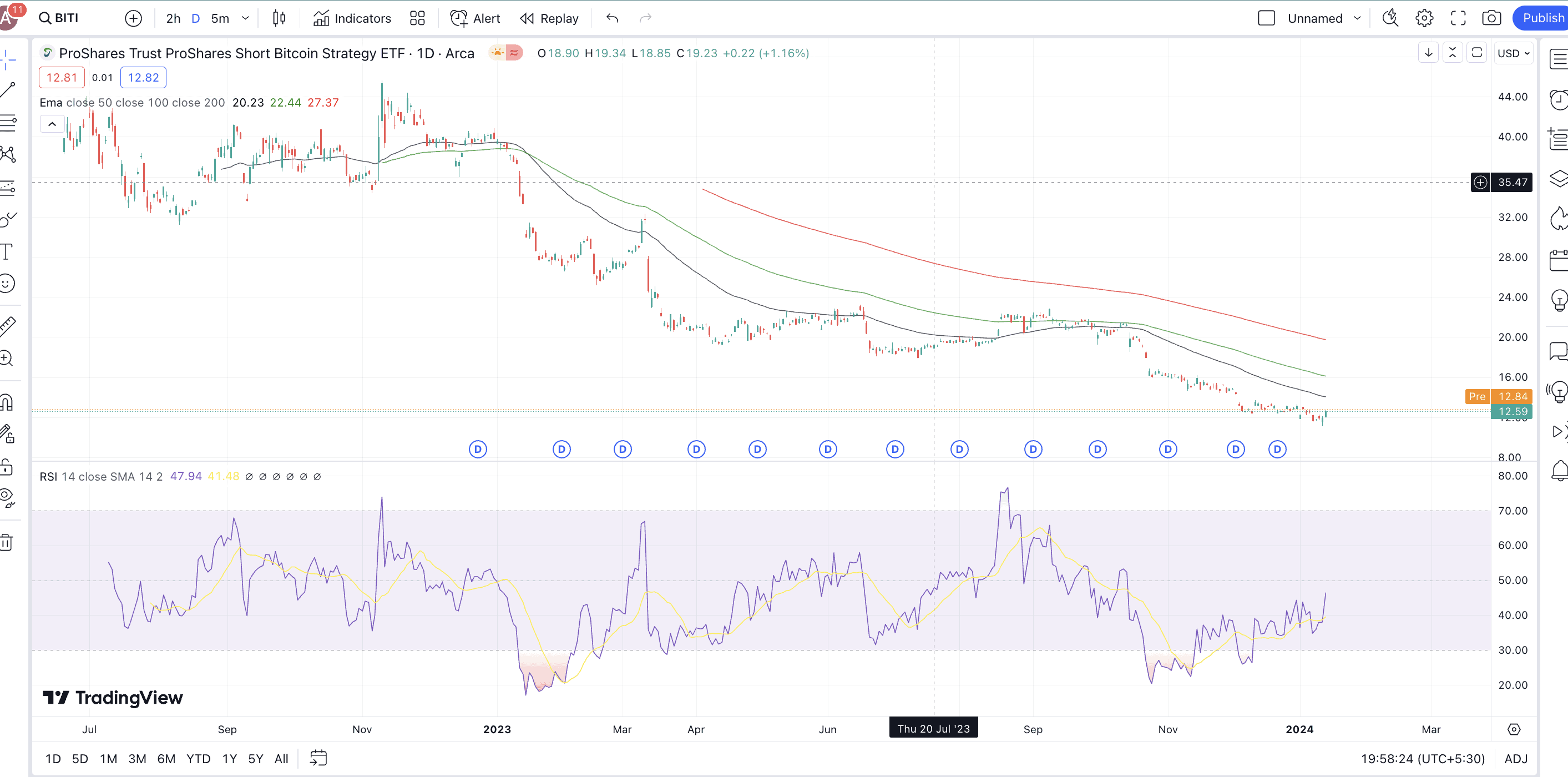Expand the time interval dropdown arrow
Screen dimensions: 1568x777
click(x=245, y=18)
